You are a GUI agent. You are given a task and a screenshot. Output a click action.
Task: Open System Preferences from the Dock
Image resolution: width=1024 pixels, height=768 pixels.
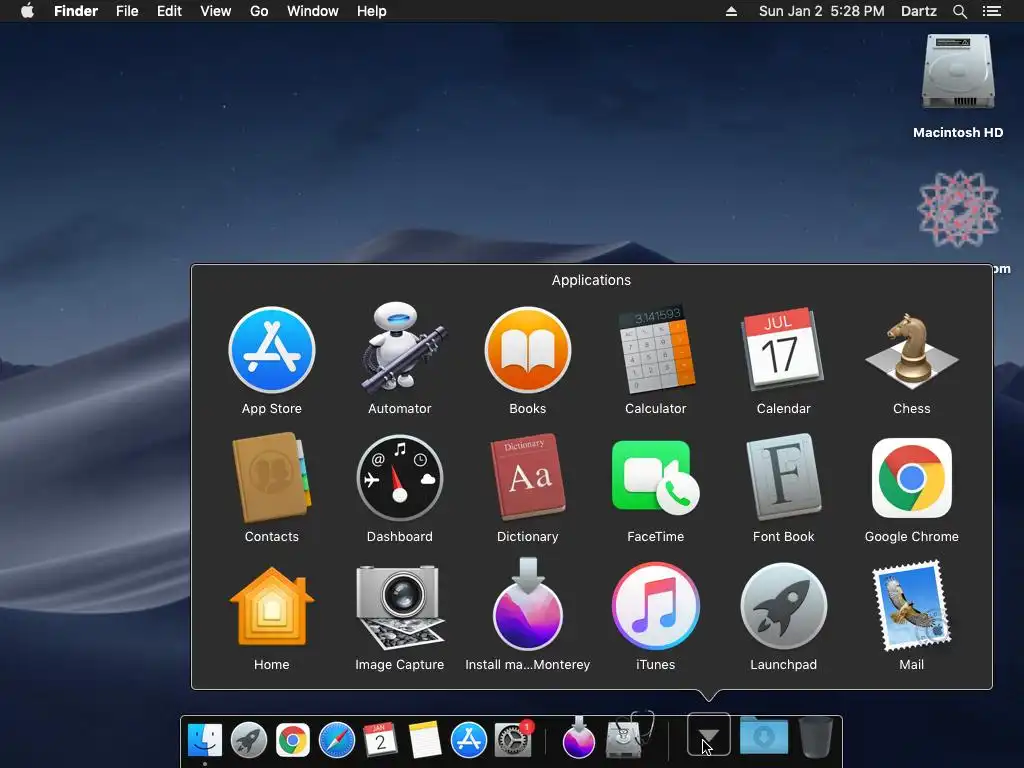513,740
